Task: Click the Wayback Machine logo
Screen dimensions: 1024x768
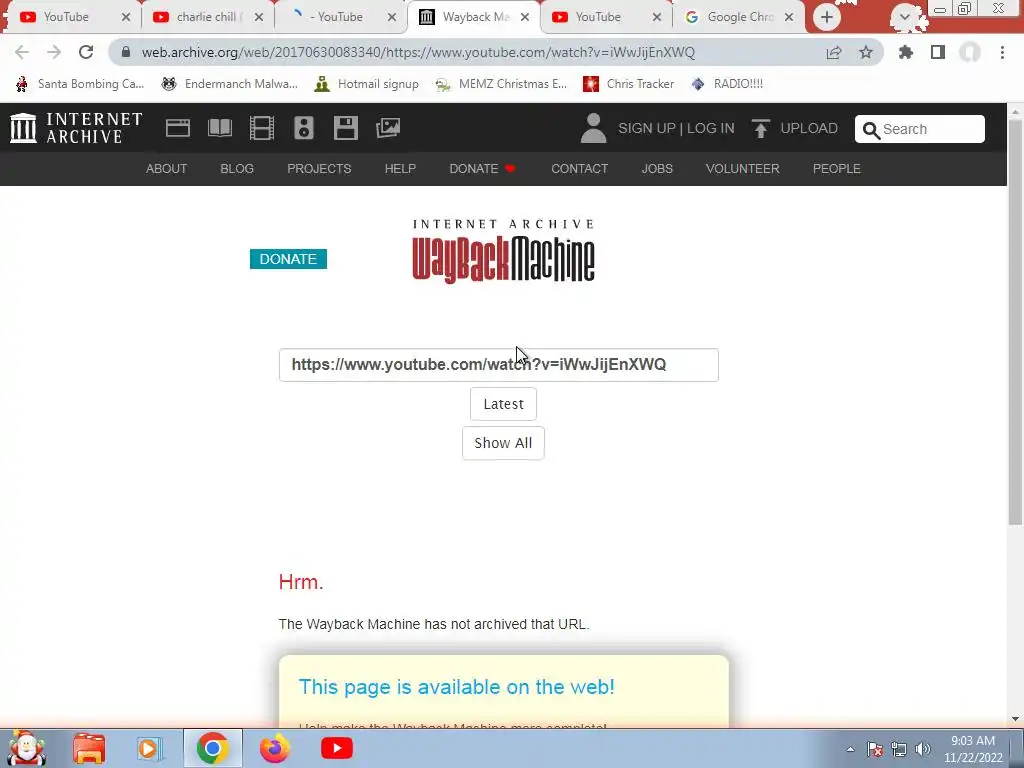Action: (504, 251)
